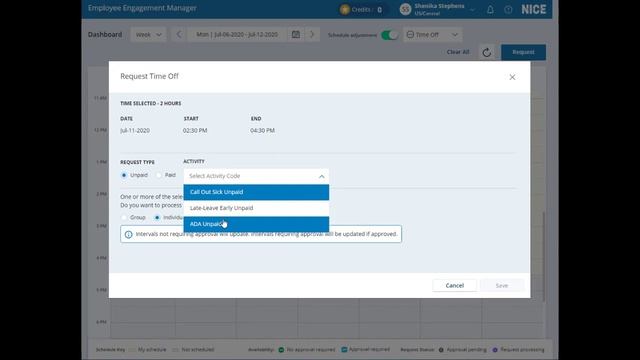The image size is (640, 360).
Task: Click the Cancel button
Action: (454, 286)
